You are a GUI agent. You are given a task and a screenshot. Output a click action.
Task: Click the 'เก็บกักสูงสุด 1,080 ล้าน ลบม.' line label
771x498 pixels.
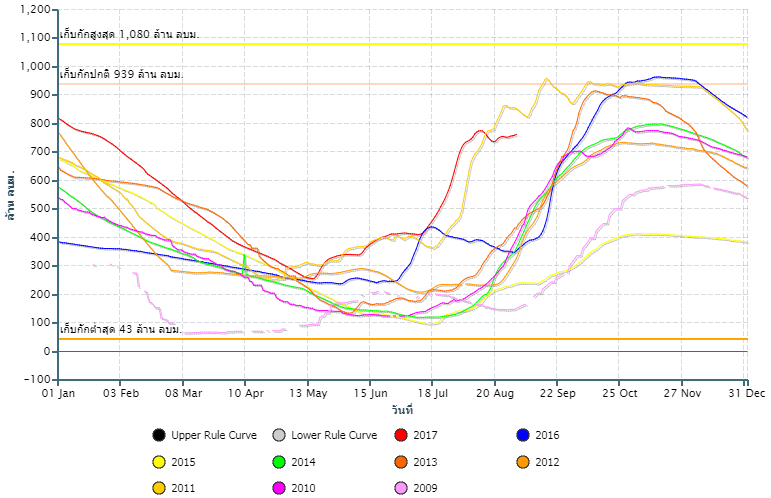click(129, 34)
